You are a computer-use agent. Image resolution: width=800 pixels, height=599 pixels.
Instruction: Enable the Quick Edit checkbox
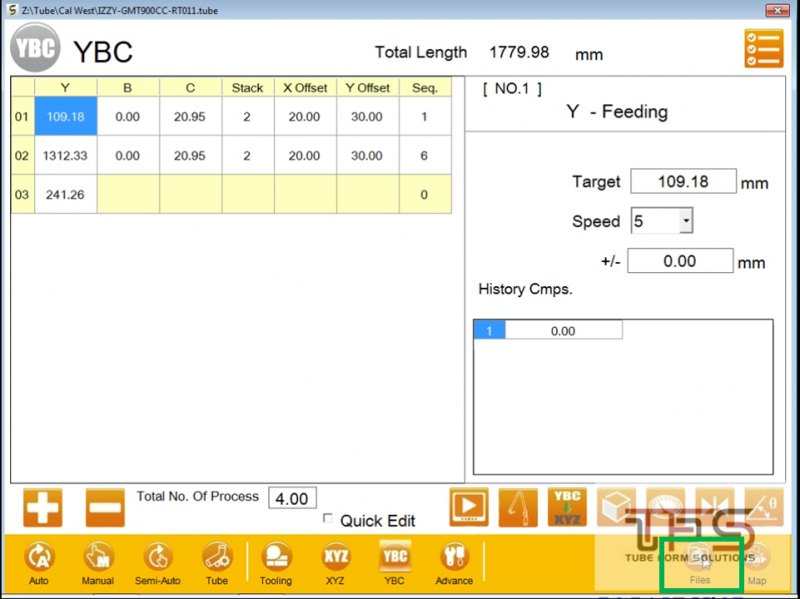328,518
